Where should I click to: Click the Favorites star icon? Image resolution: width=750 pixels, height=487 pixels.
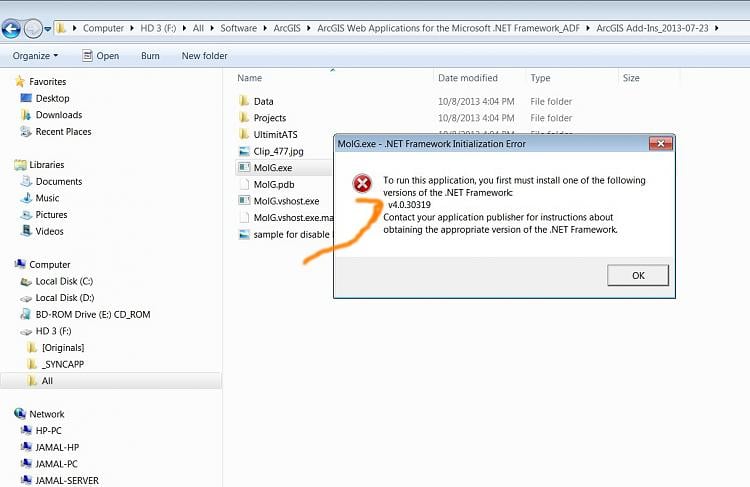20,81
